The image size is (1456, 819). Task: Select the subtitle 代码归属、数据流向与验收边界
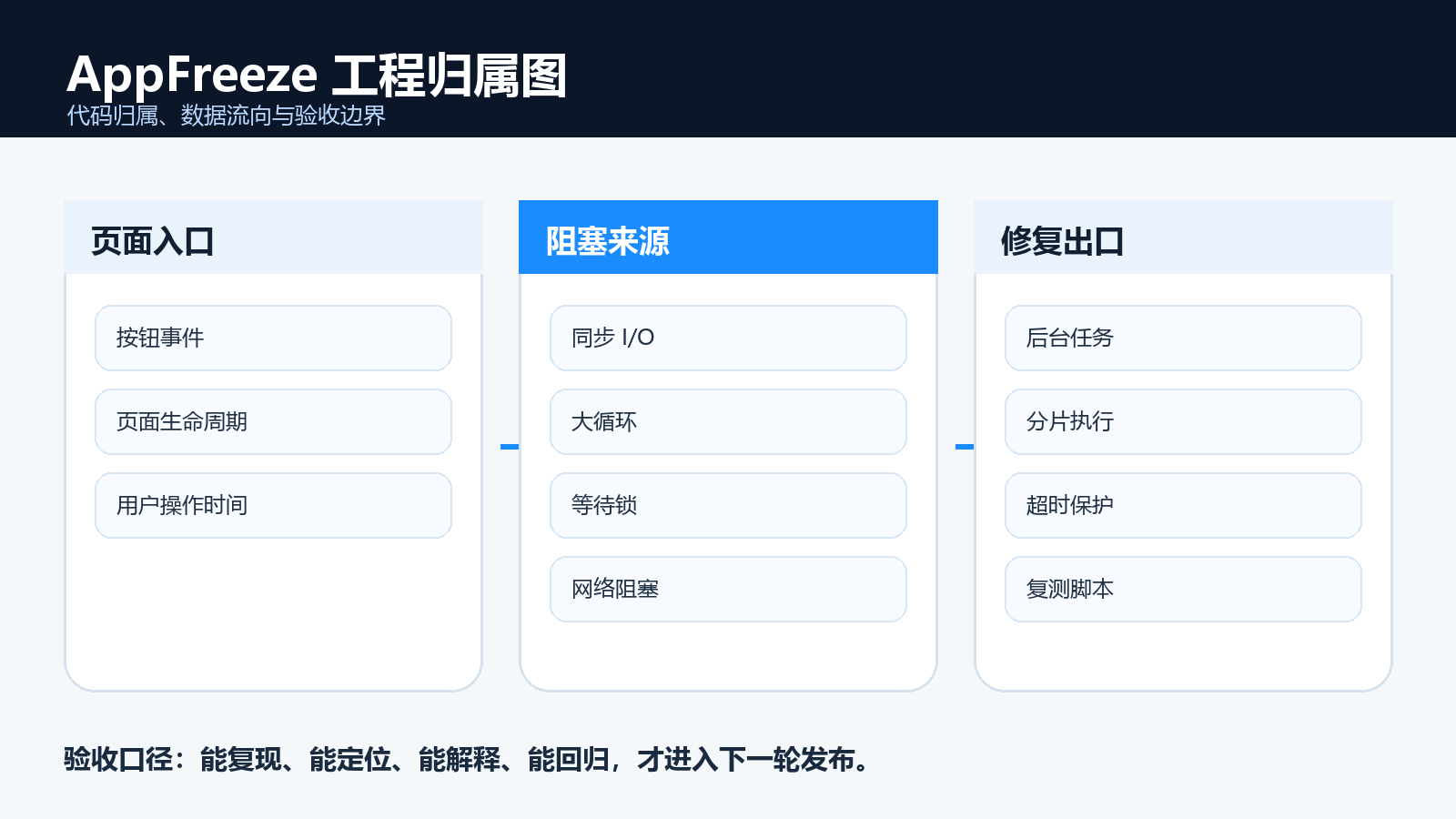pos(226,116)
